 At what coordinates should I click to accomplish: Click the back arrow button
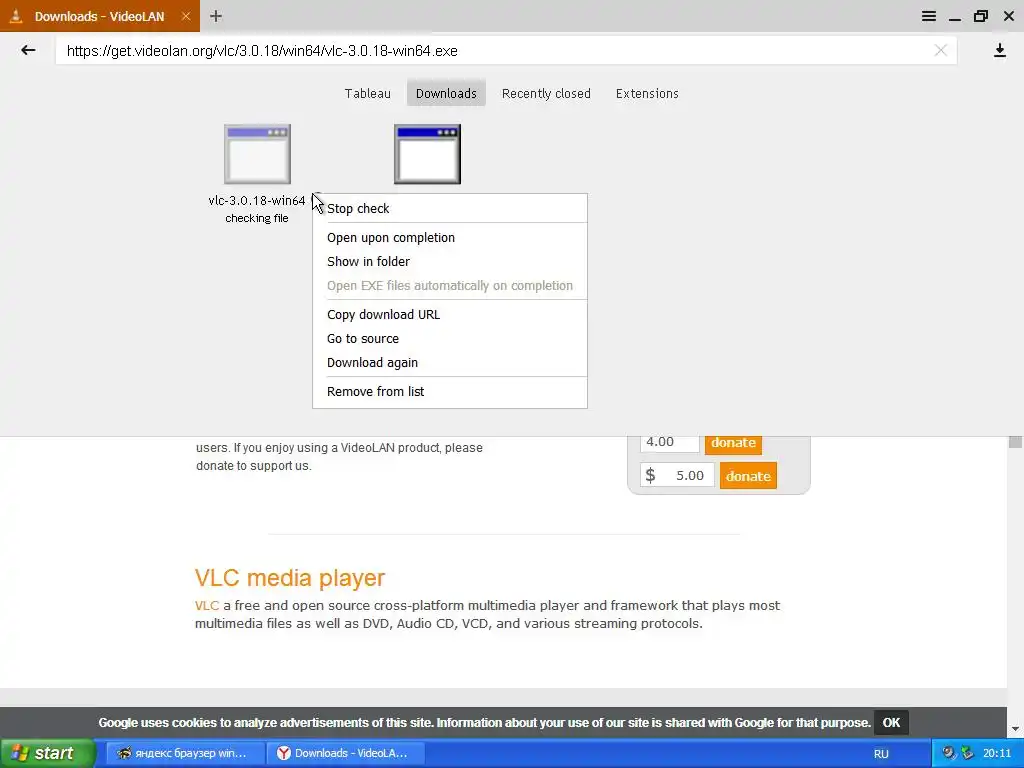tap(27, 50)
